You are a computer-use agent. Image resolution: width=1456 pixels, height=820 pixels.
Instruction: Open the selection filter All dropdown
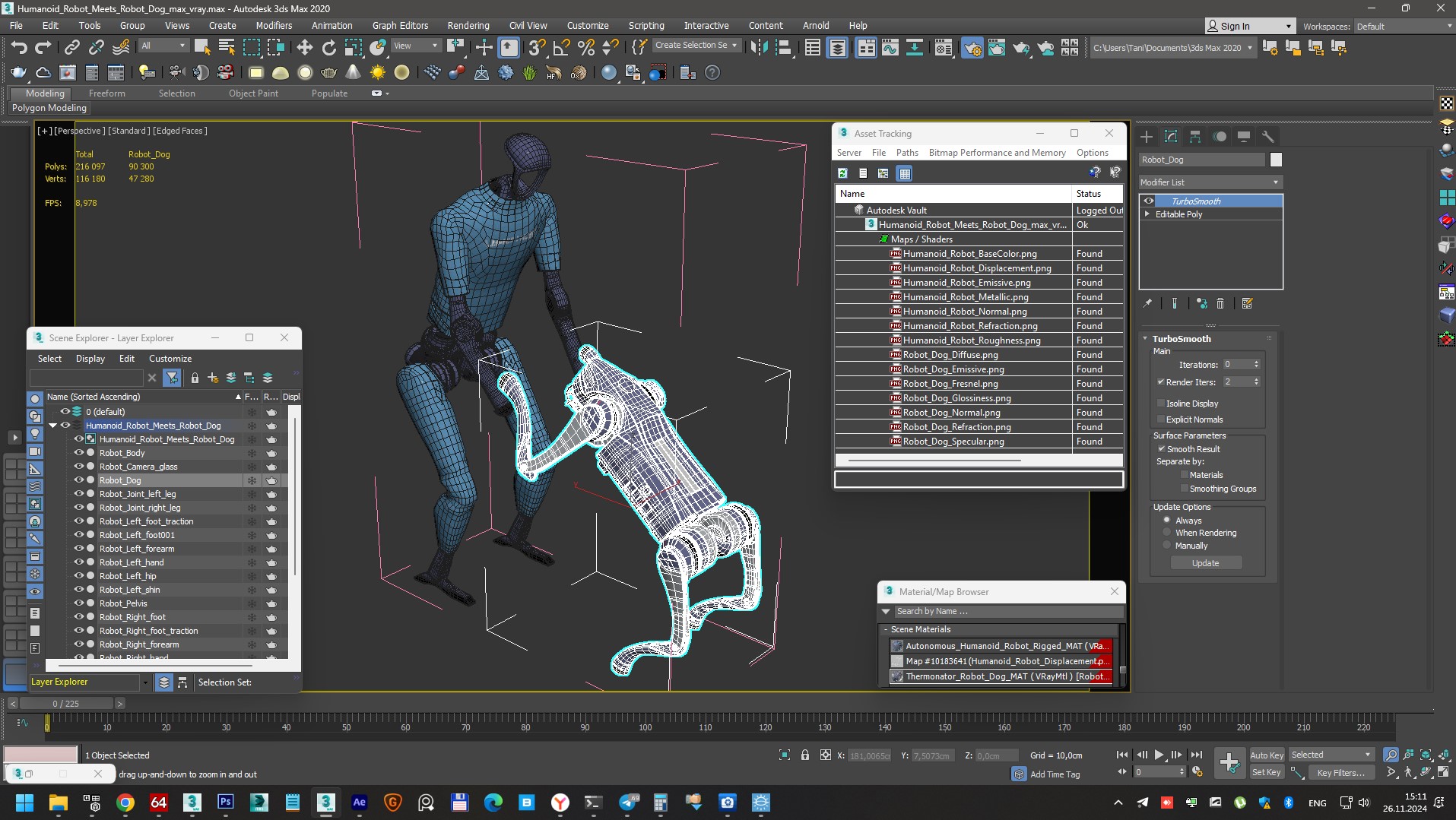[x=163, y=46]
